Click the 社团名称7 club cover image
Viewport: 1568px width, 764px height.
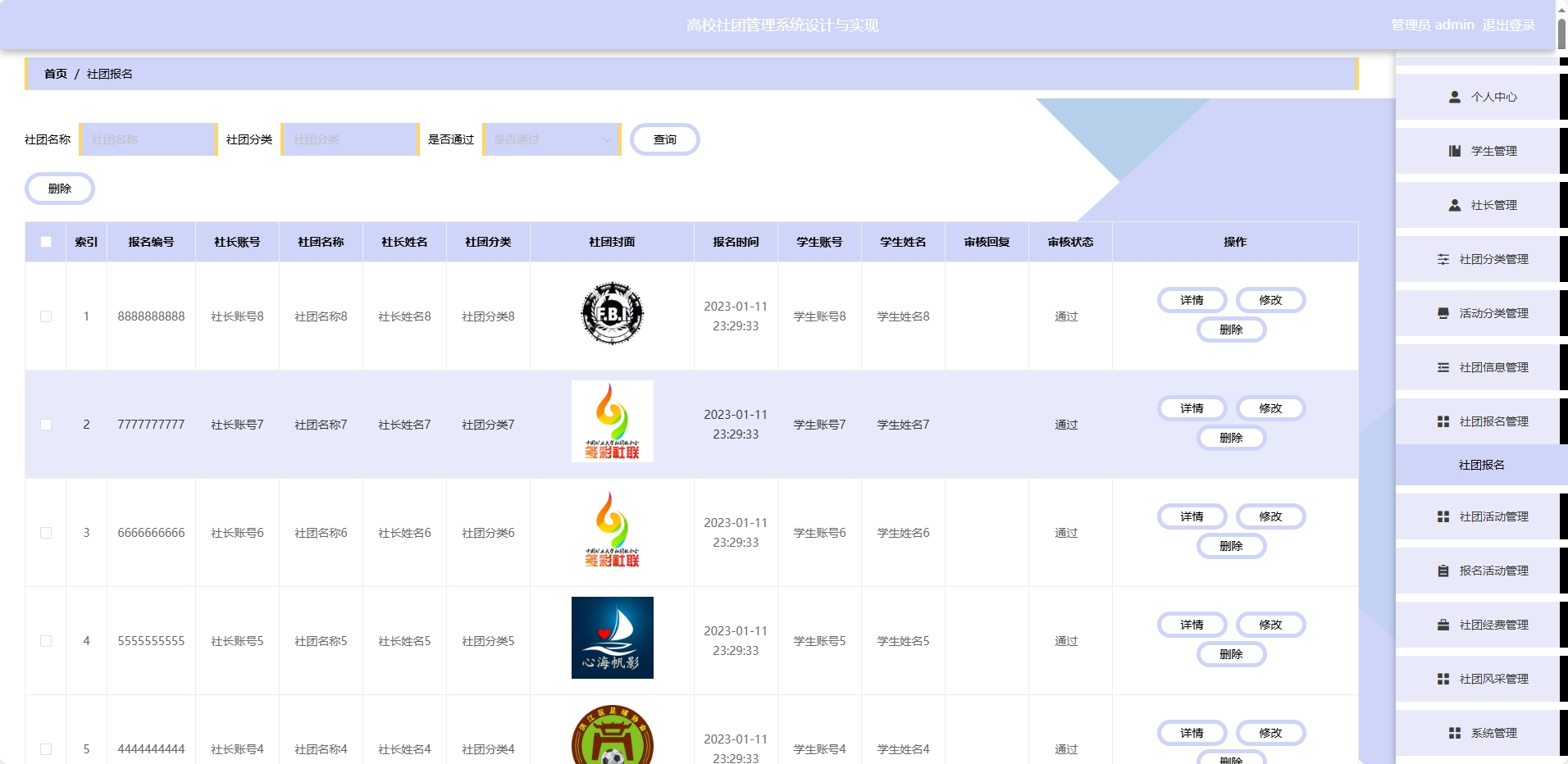tap(613, 421)
